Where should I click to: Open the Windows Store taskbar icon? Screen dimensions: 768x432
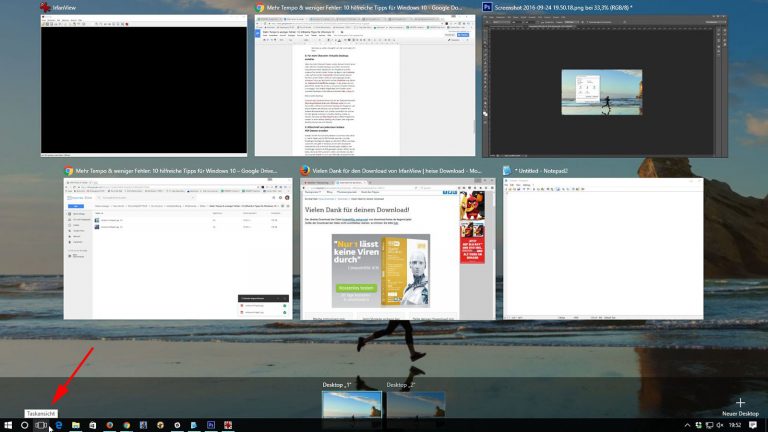pos(93,425)
